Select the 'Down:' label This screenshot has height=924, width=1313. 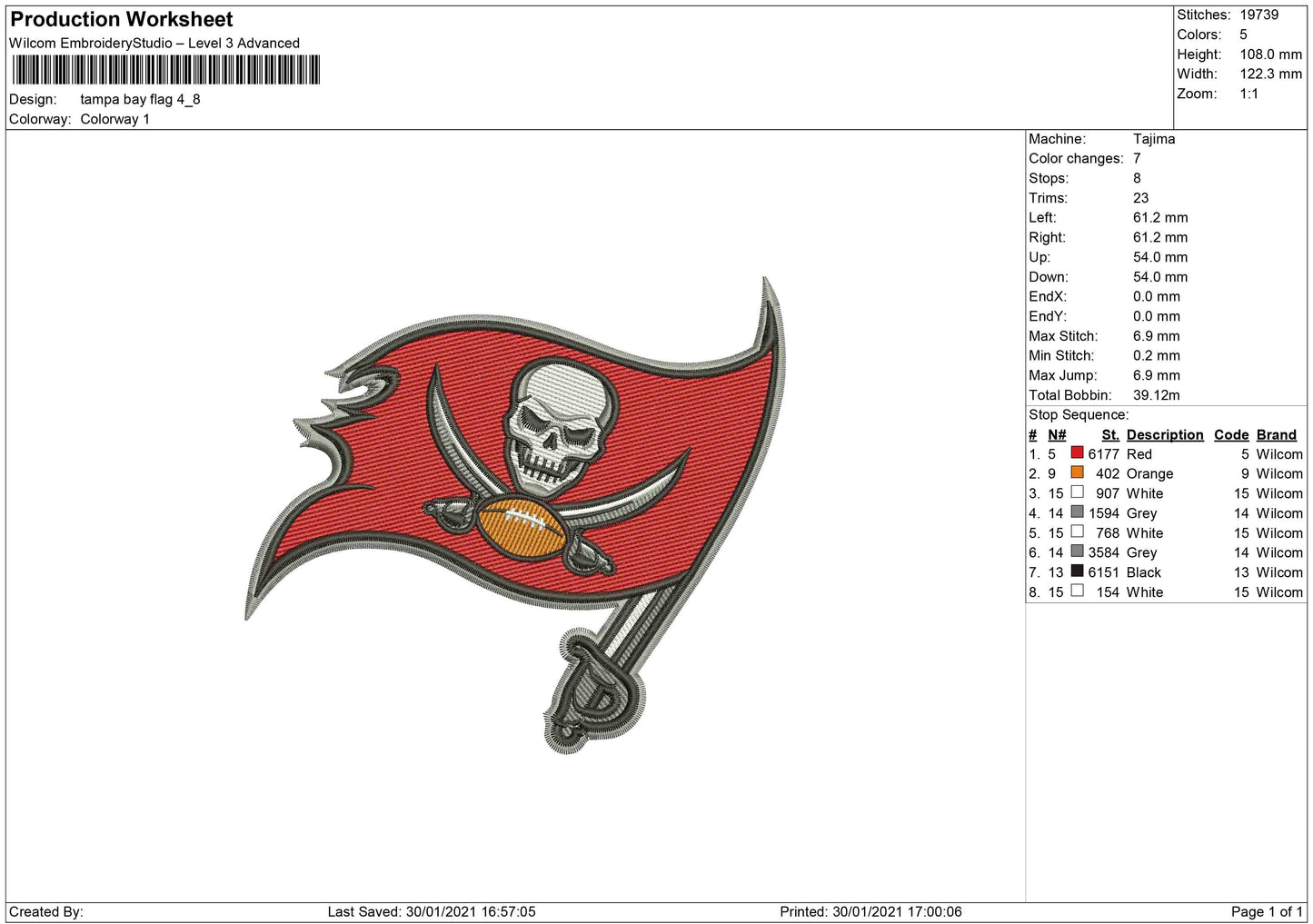point(1049,277)
